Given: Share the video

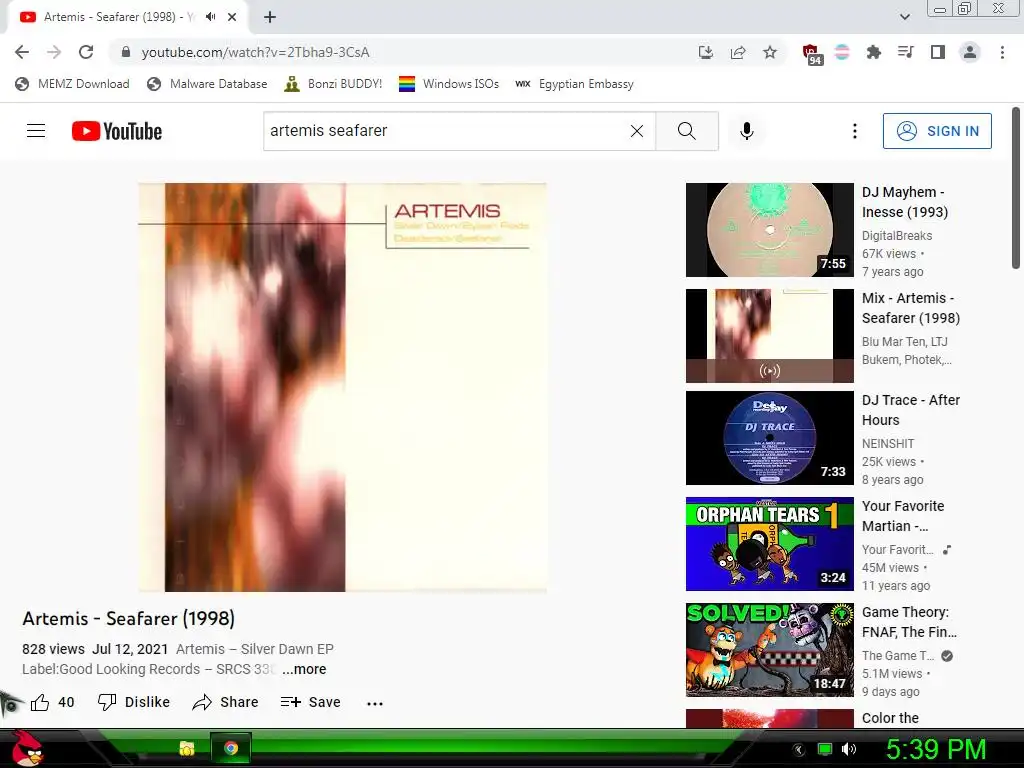Looking at the screenshot, I should click(x=225, y=702).
